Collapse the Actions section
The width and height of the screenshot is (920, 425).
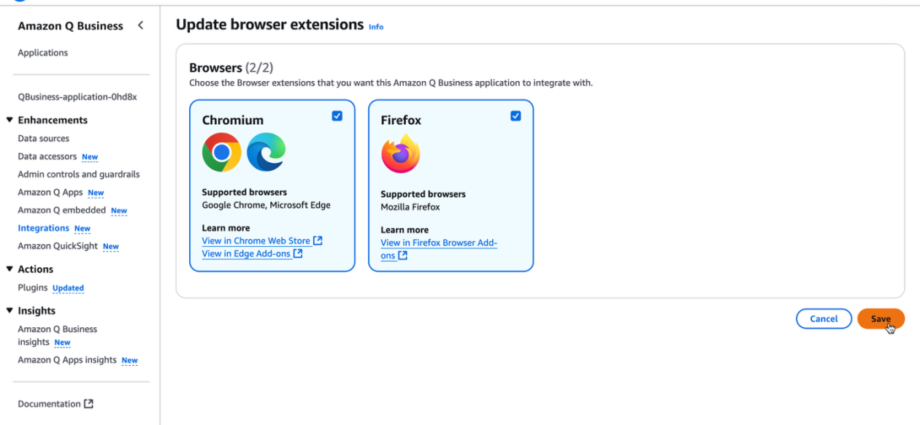tap(10, 269)
